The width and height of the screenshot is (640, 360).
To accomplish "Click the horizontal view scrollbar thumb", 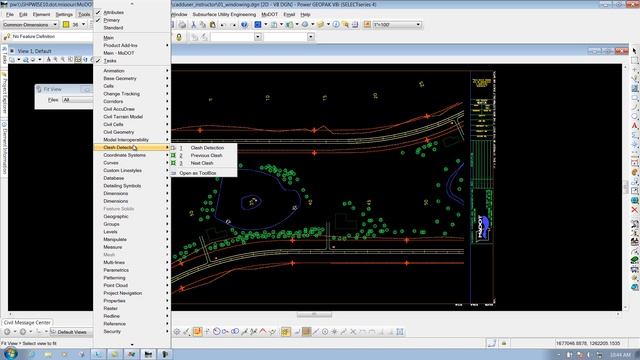I will [x=314, y=314].
